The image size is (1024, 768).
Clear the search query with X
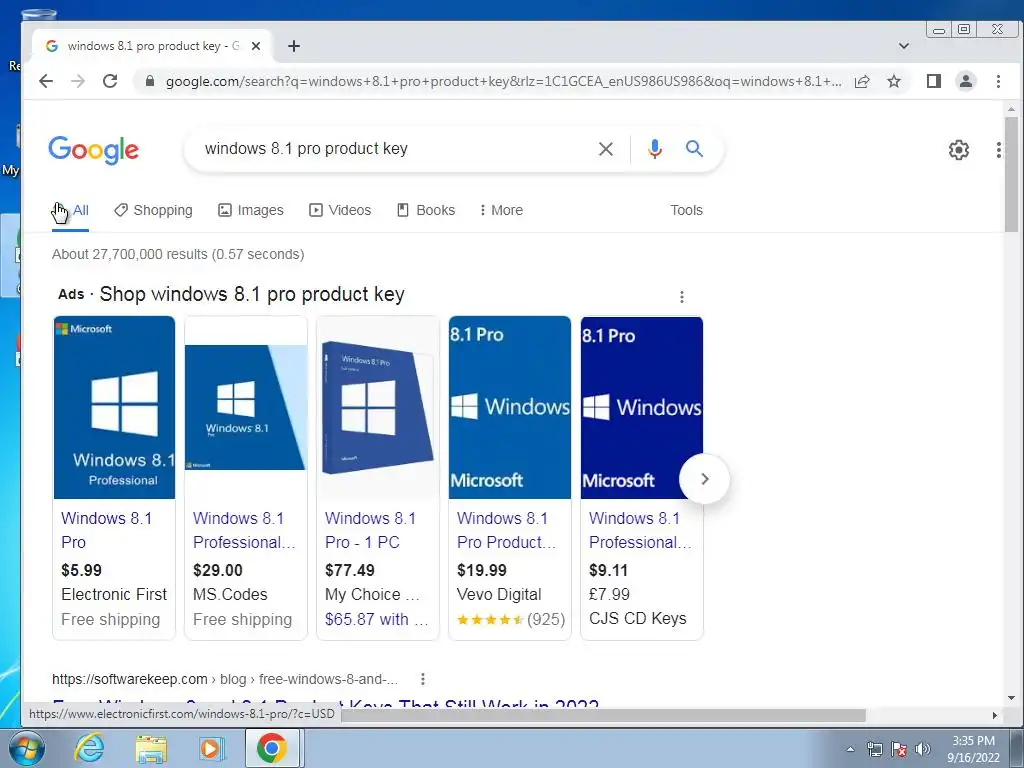(x=605, y=149)
